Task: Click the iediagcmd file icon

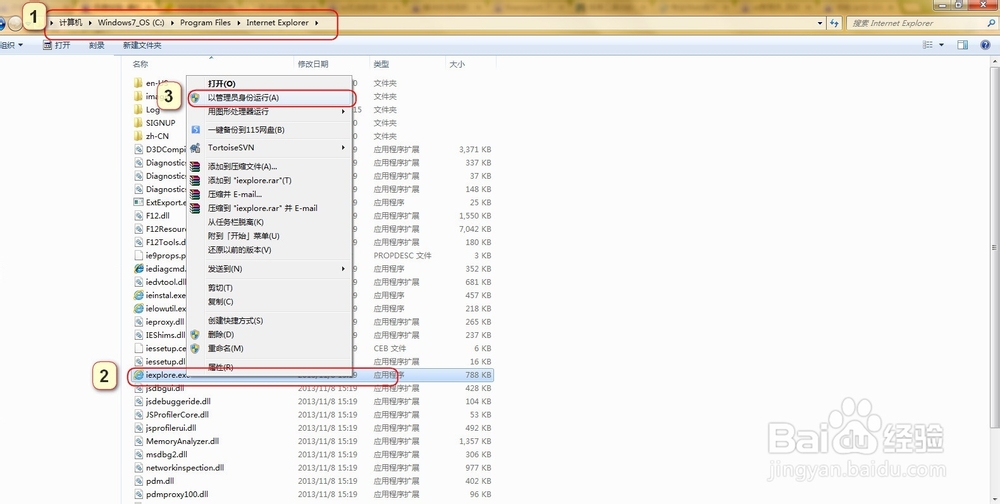Action: (138, 269)
